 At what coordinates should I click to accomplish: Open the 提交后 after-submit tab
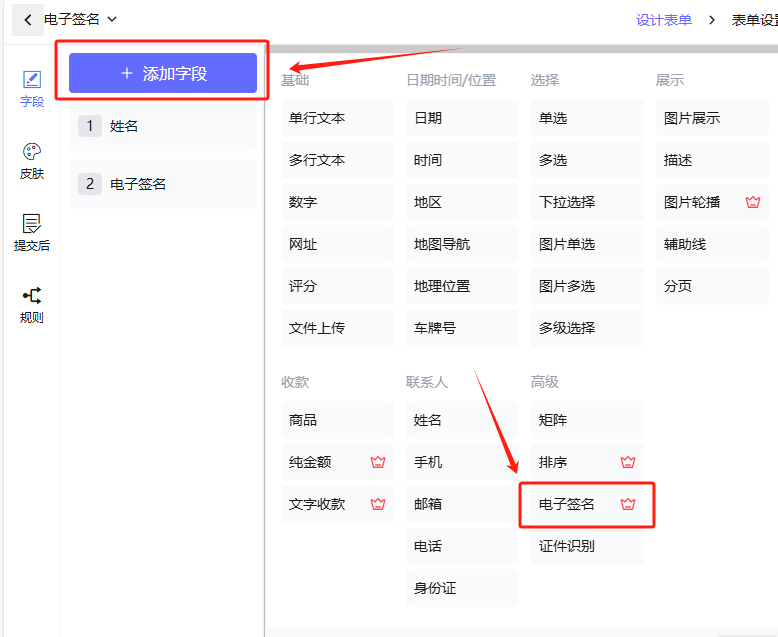(x=32, y=233)
